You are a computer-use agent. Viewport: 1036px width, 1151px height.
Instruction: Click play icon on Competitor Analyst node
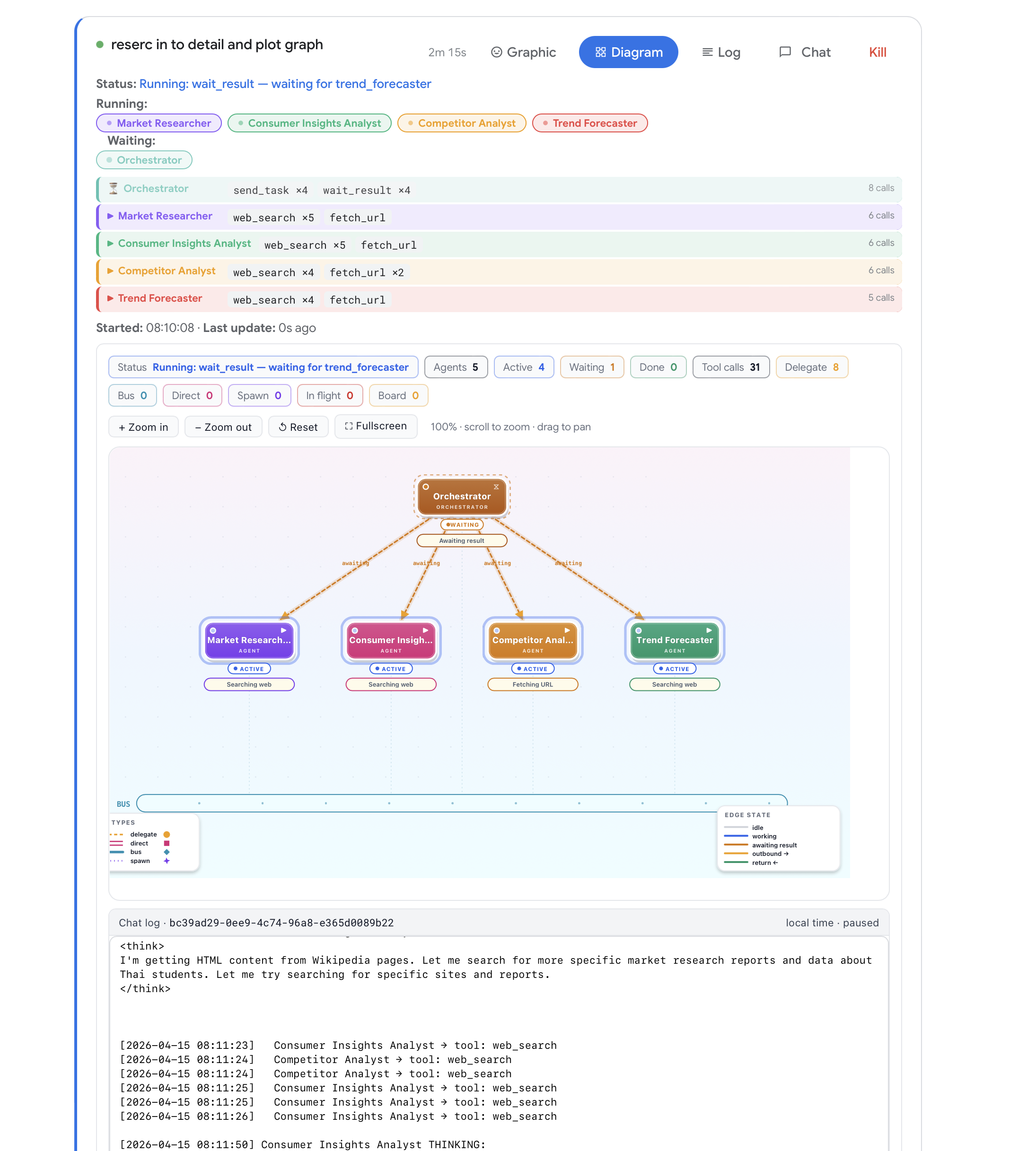(567, 630)
